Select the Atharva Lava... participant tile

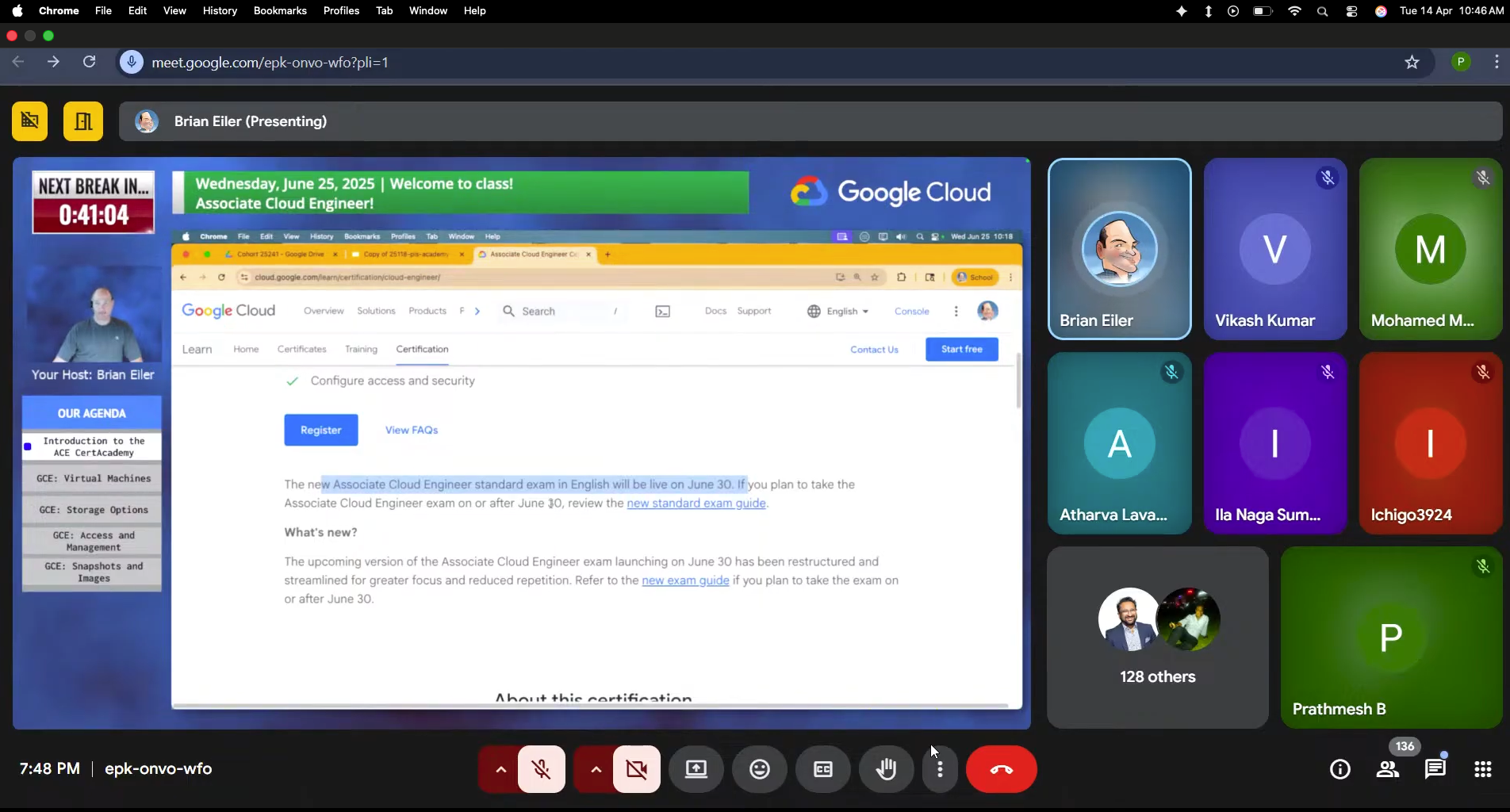tap(1120, 443)
